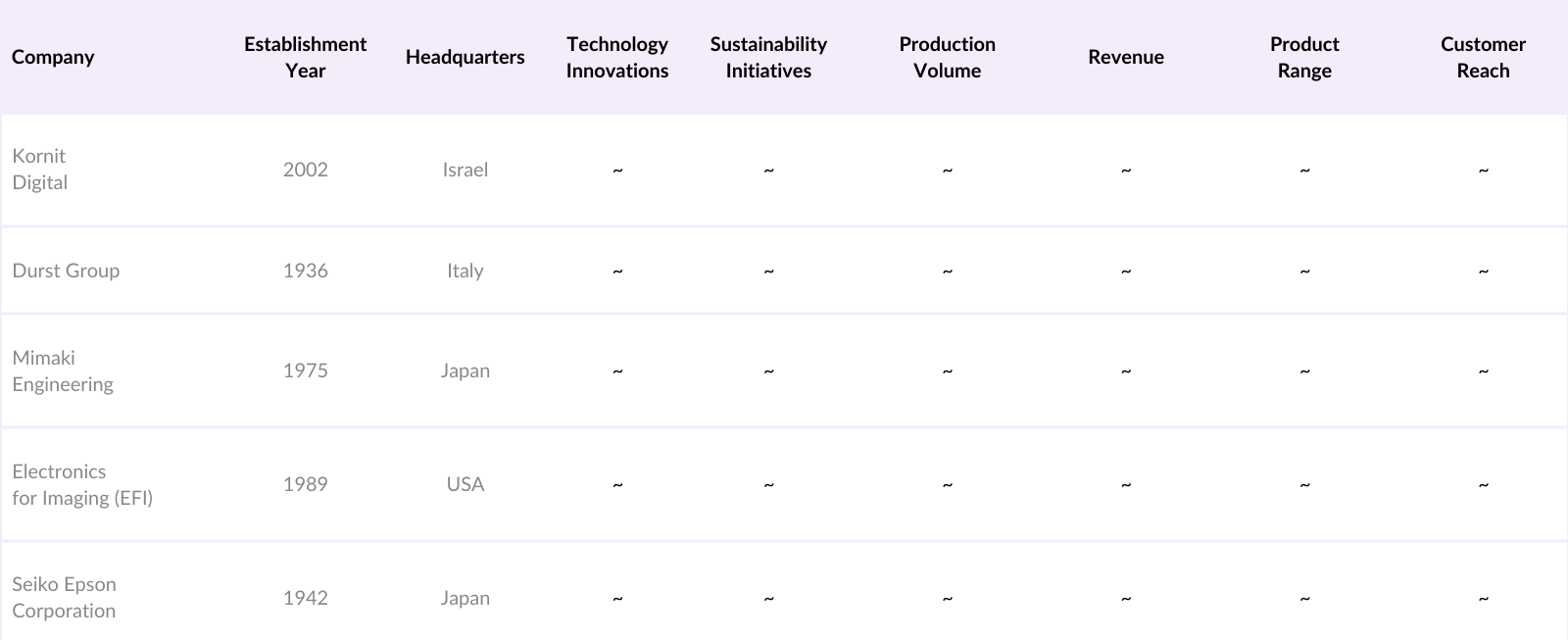1568x640 pixels.
Task: Click the Company column header
Action: [53, 57]
